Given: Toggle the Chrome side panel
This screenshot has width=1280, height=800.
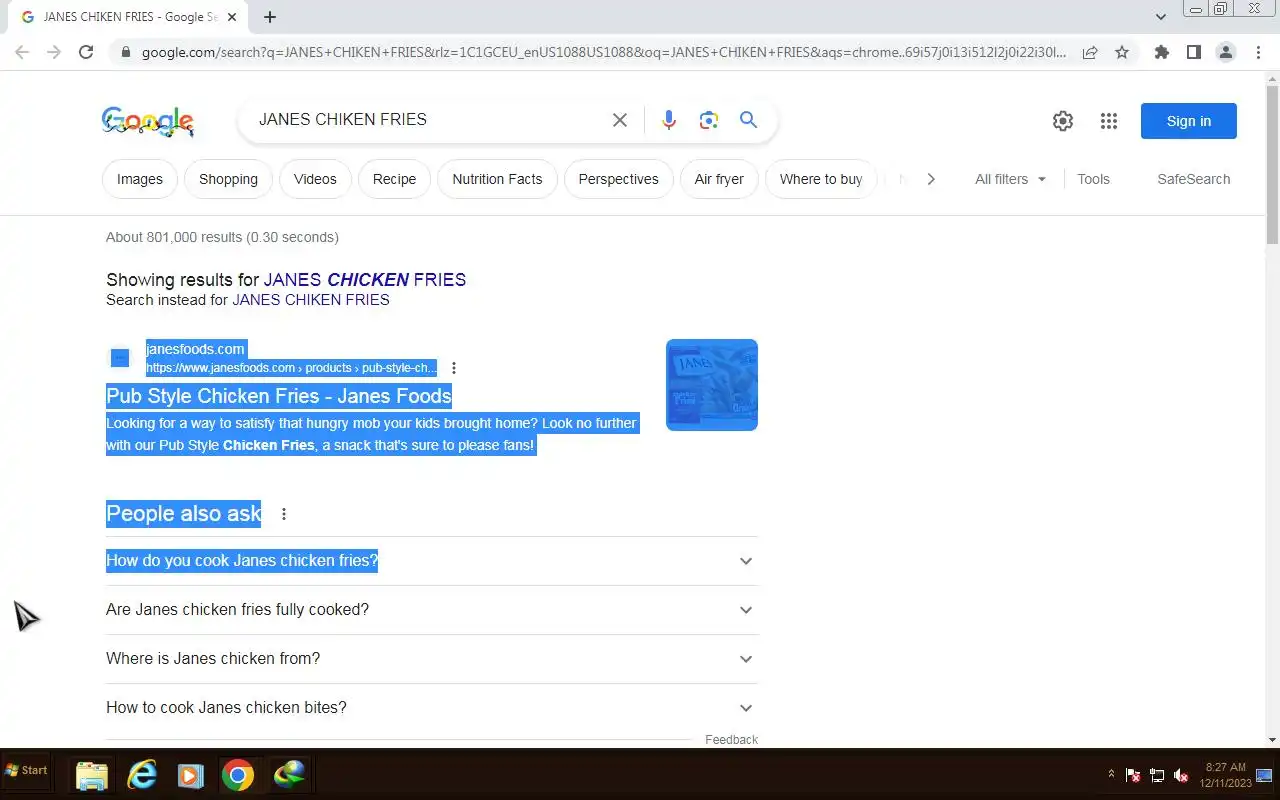Looking at the screenshot, I should (1193, 52).
